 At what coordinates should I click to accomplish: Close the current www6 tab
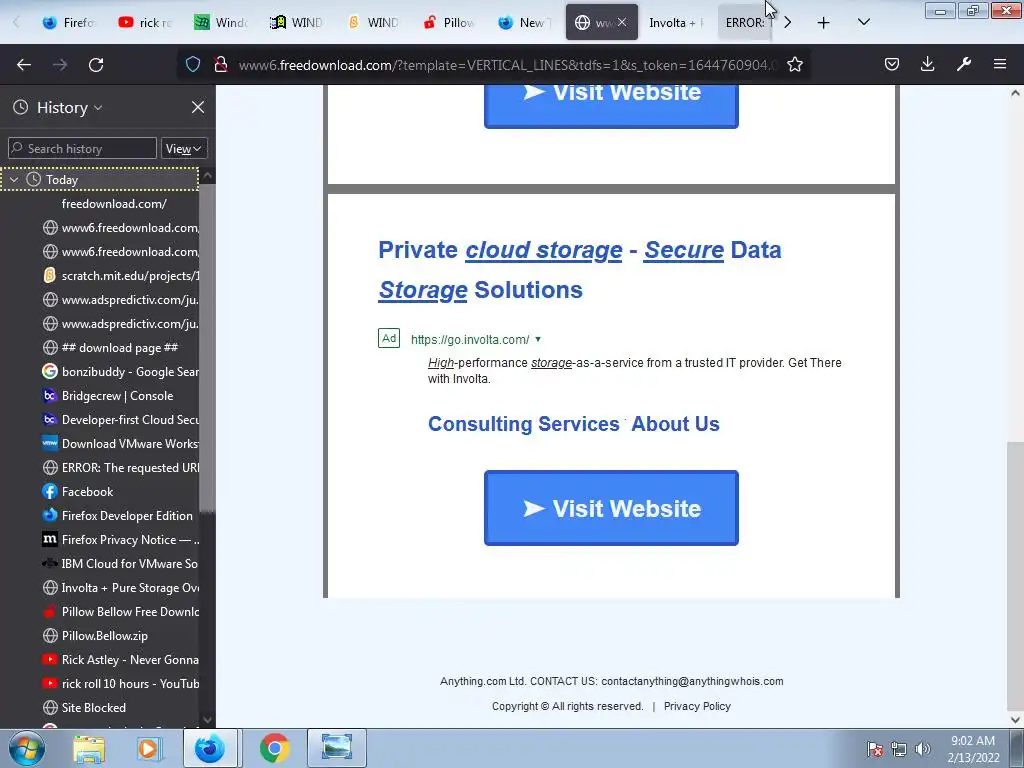coord(622,22)
